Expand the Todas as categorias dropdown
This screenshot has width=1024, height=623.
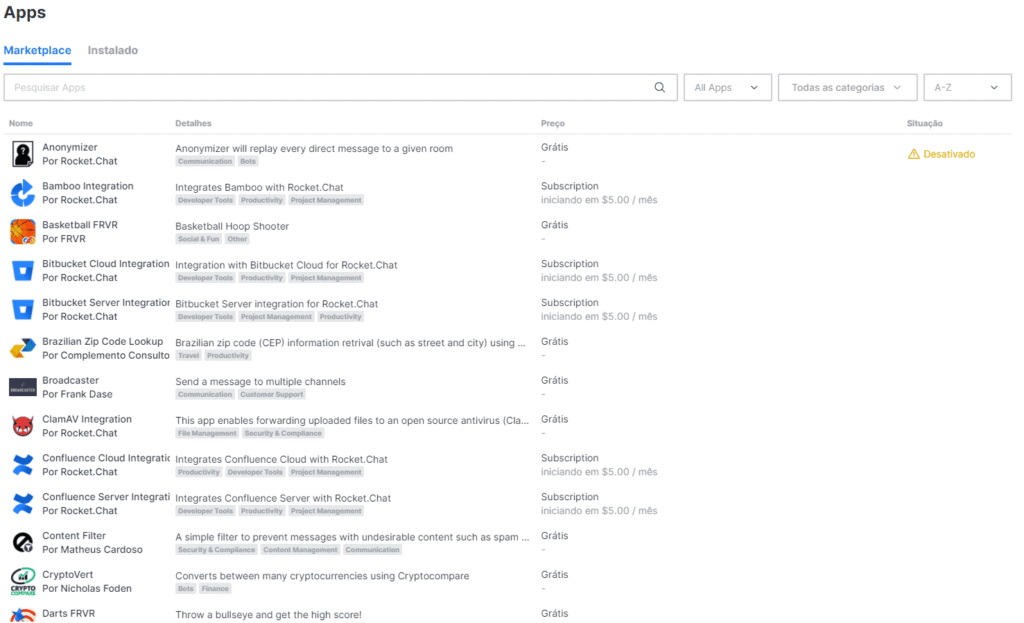point(848,88)
